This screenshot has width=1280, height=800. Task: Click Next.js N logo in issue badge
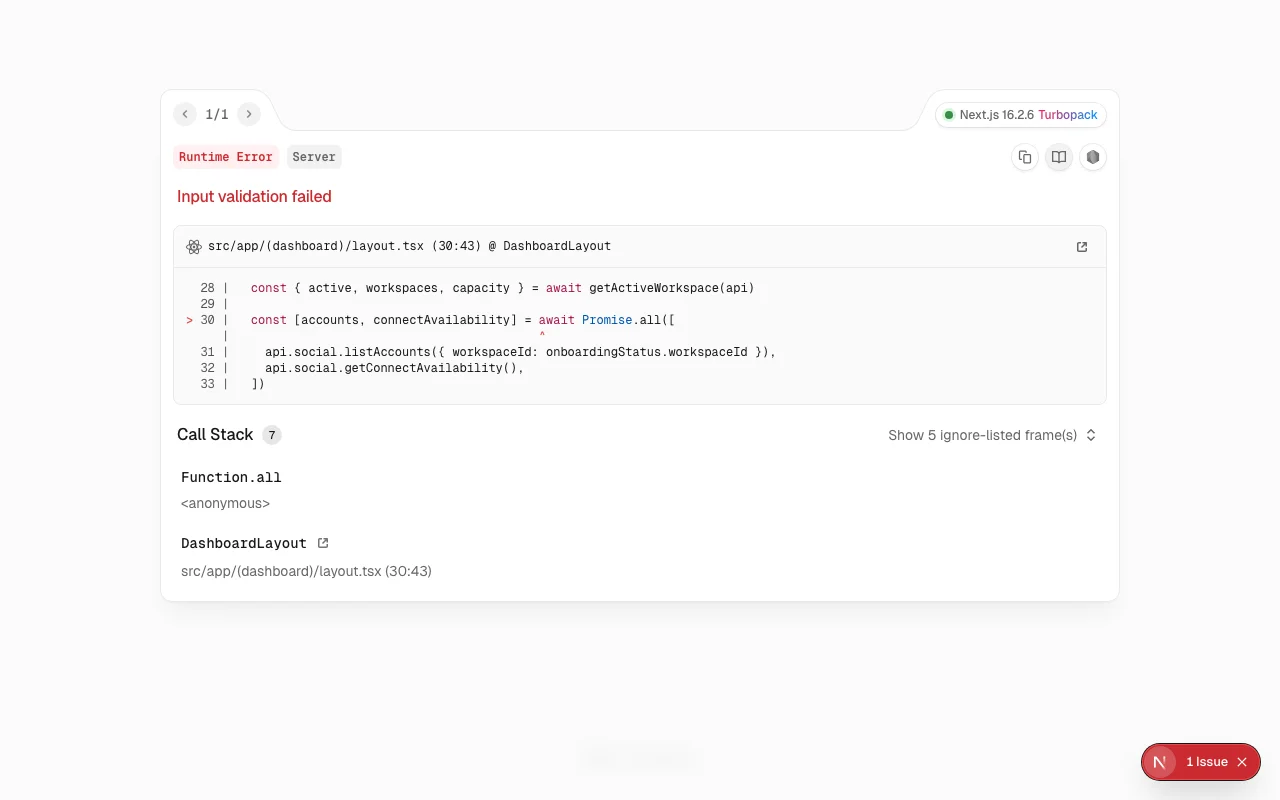(1160, 762)
